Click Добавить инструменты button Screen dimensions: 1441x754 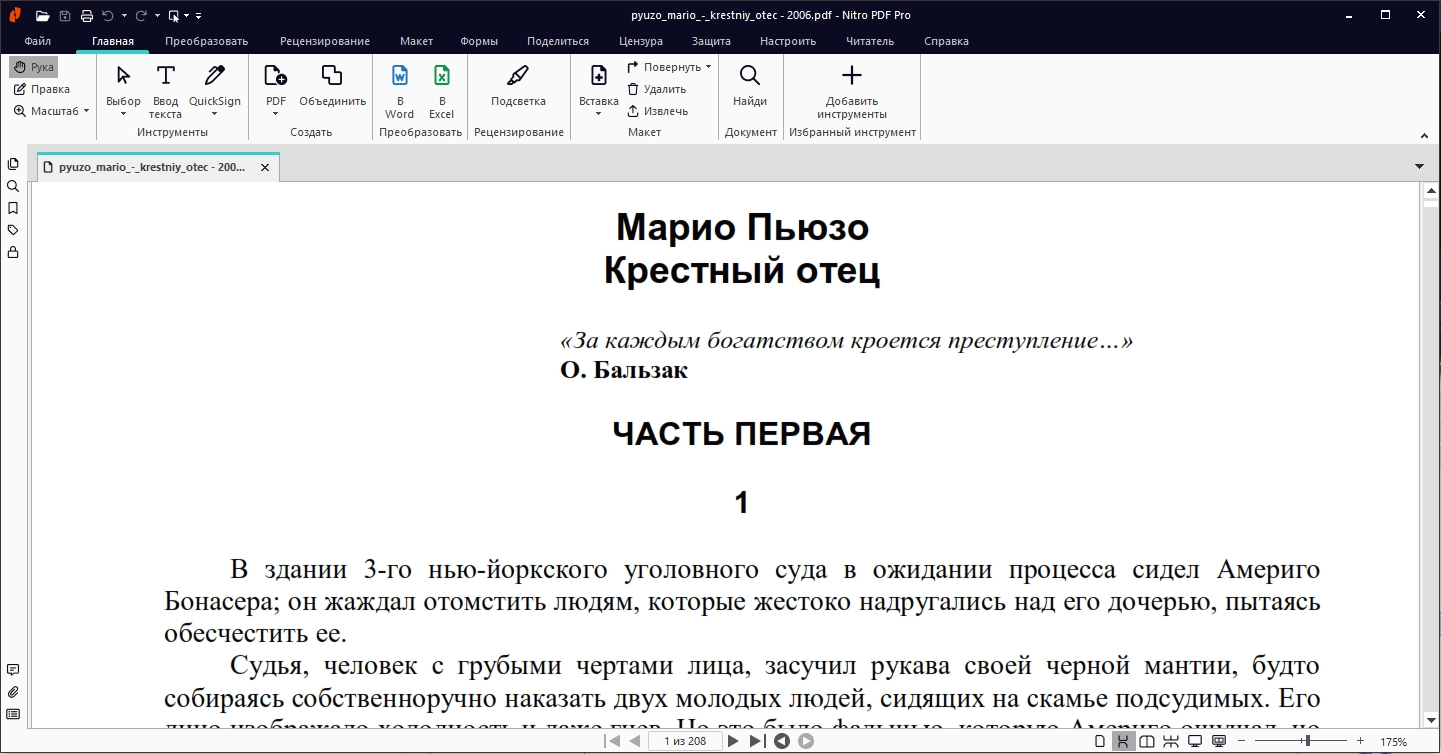point(852,92)
